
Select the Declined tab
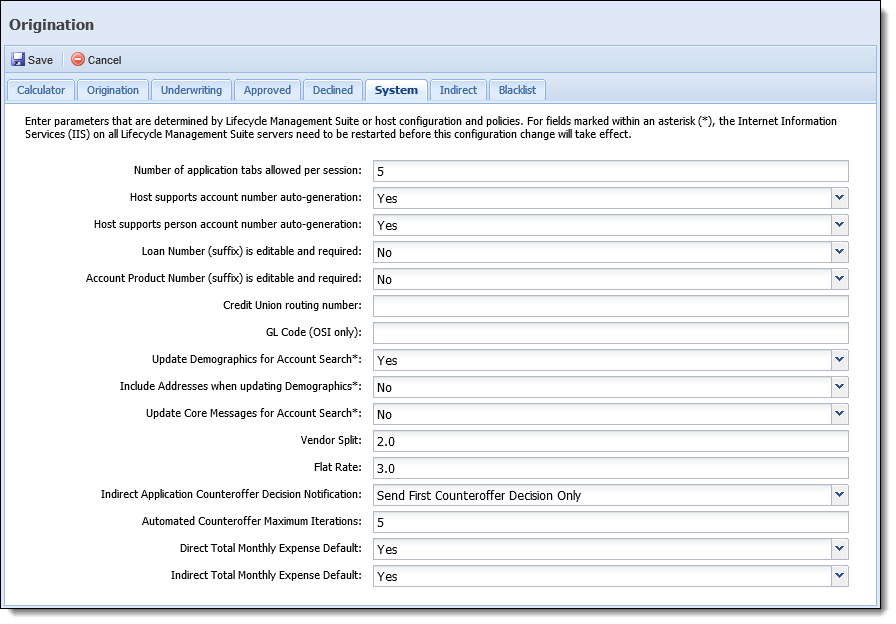tap(333, 90)
